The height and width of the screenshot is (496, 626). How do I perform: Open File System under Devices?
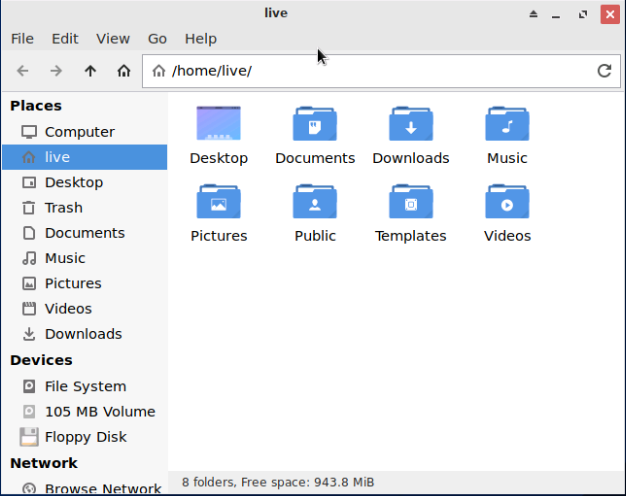click(85, 386)
